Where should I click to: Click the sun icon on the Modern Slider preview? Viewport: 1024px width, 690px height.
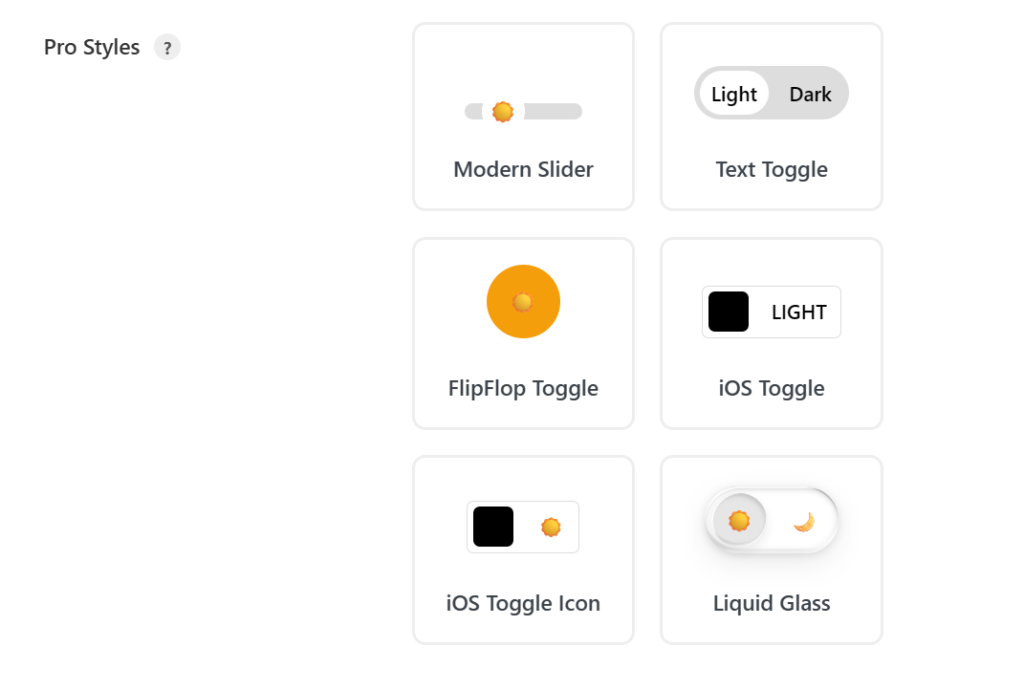click(502, 111)
